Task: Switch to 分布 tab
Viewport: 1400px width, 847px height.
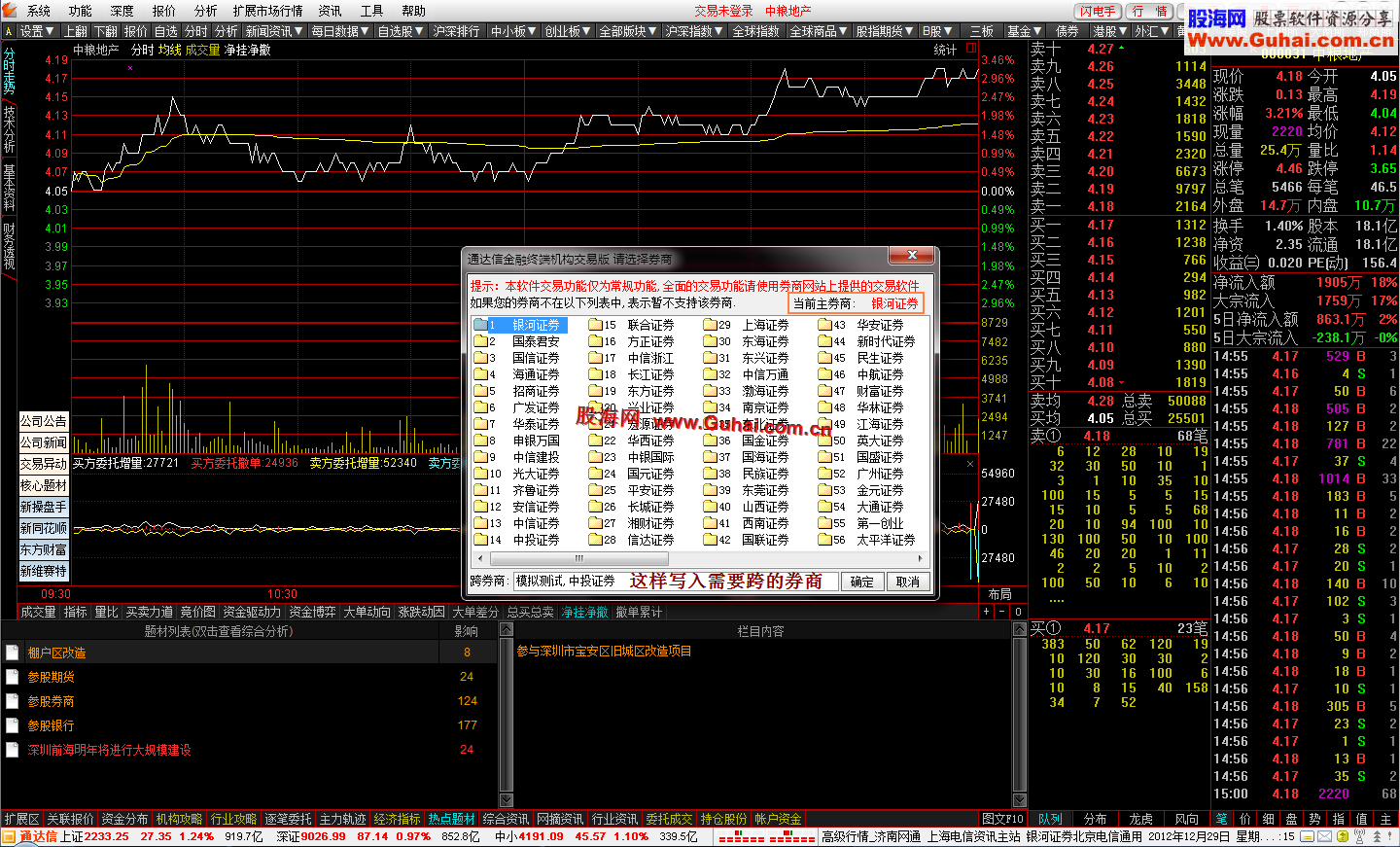Action: [1096, 819]
